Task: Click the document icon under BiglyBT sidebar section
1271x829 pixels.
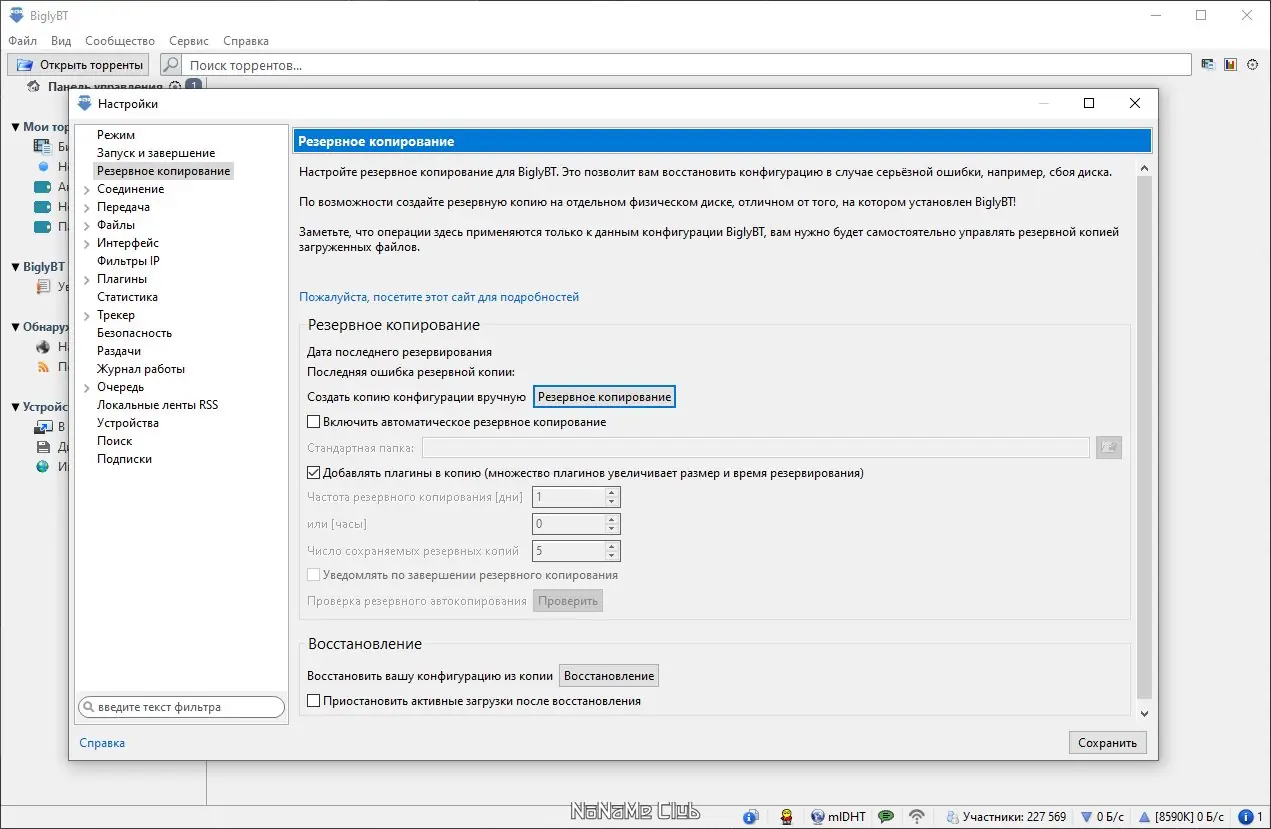Action: tap(43, 287)
